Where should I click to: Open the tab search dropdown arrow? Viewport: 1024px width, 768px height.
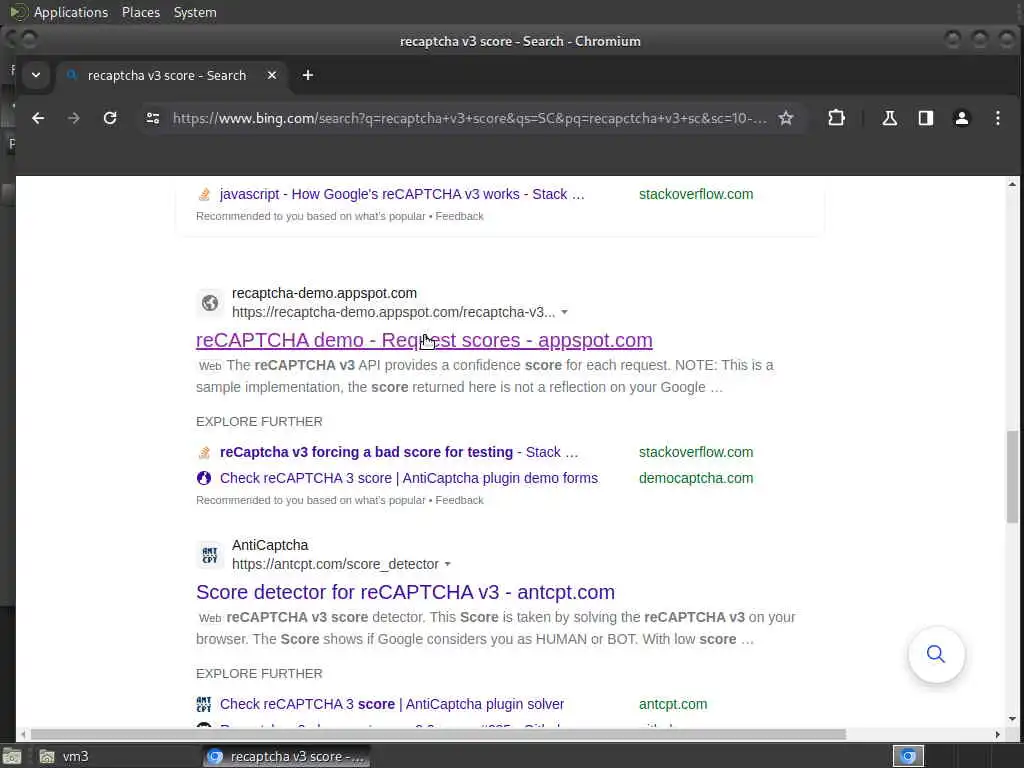coord(36,76)
